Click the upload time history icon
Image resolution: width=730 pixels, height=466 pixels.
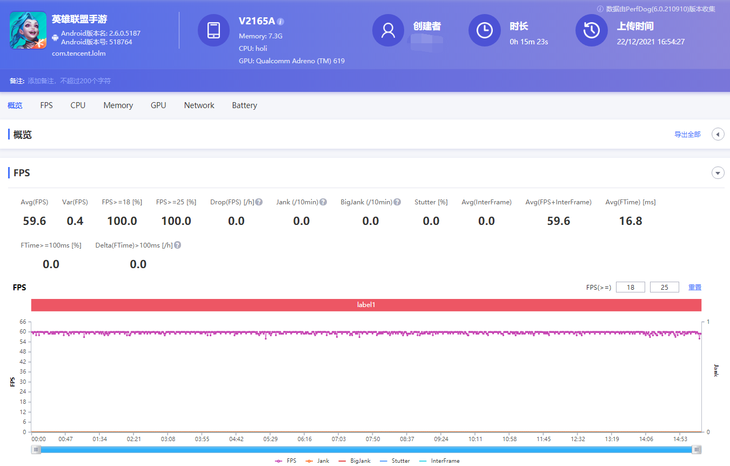click(x=591, y=30)
